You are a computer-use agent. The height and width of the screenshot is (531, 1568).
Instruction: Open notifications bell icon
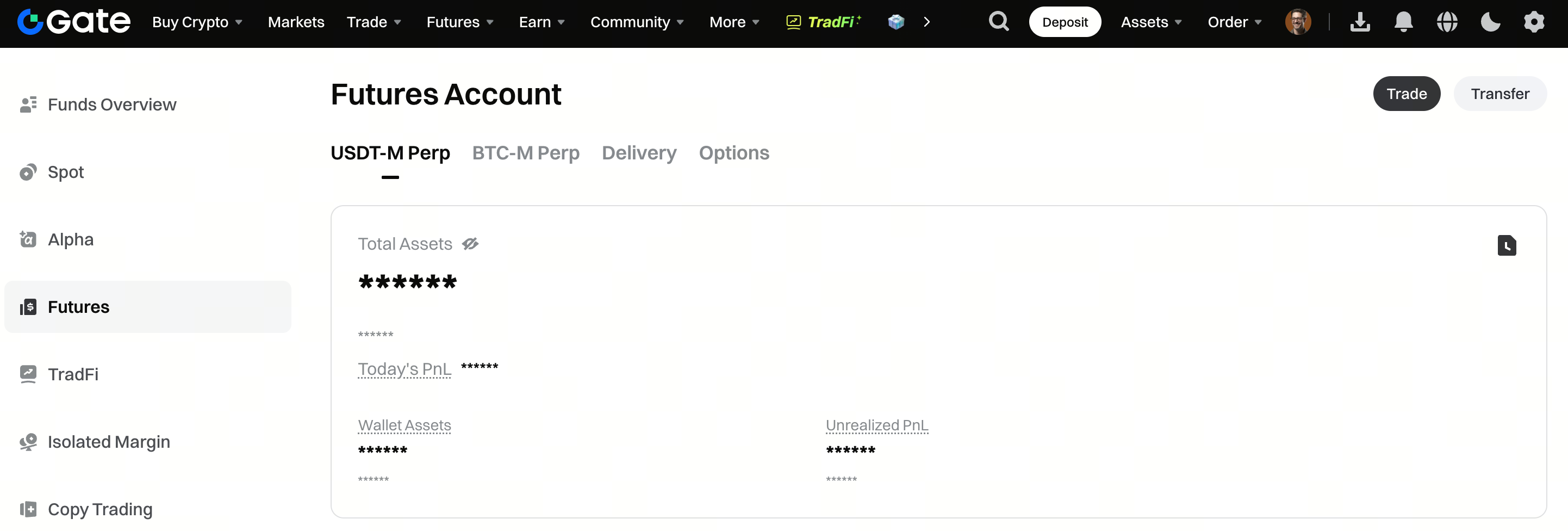1403,22
